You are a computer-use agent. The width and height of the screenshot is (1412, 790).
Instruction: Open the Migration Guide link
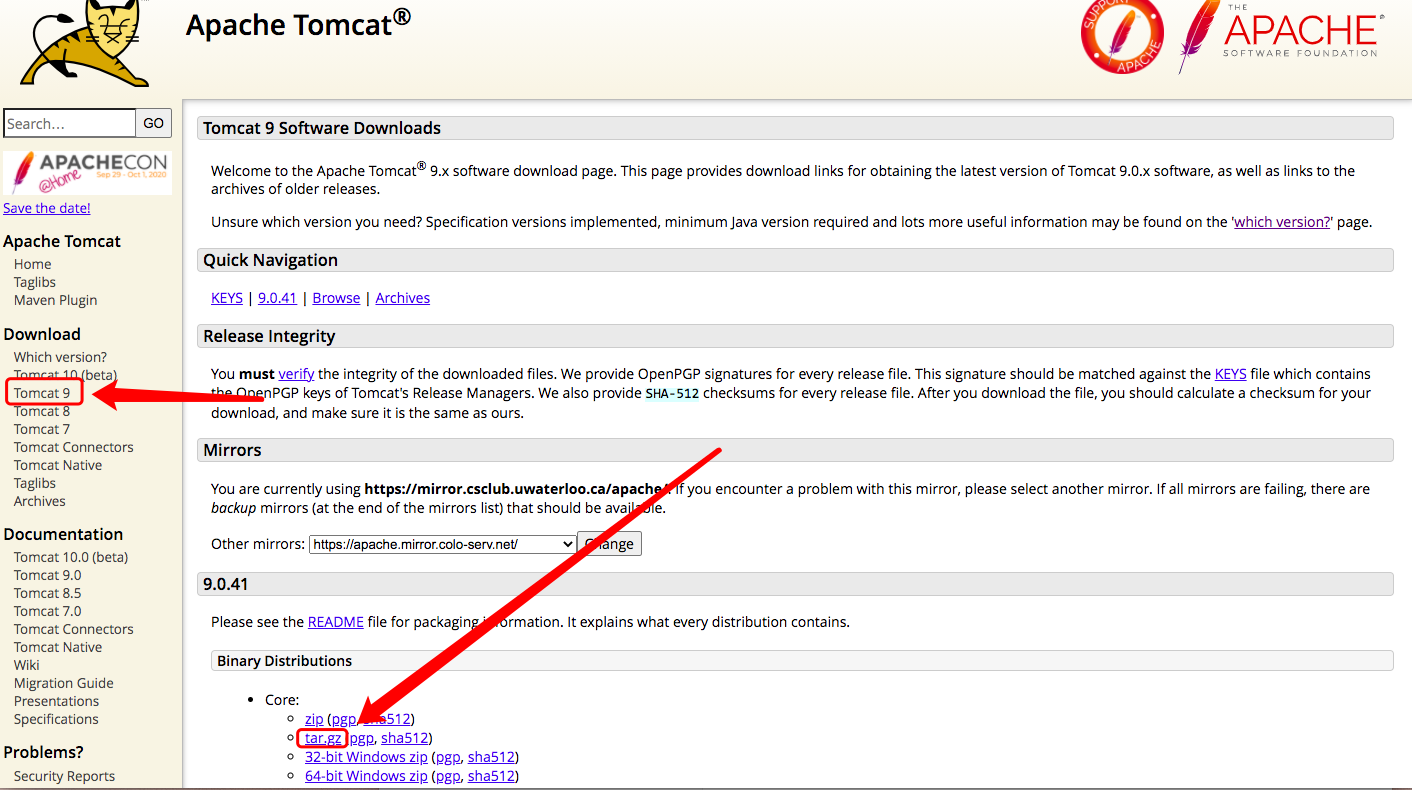(64, 683)
